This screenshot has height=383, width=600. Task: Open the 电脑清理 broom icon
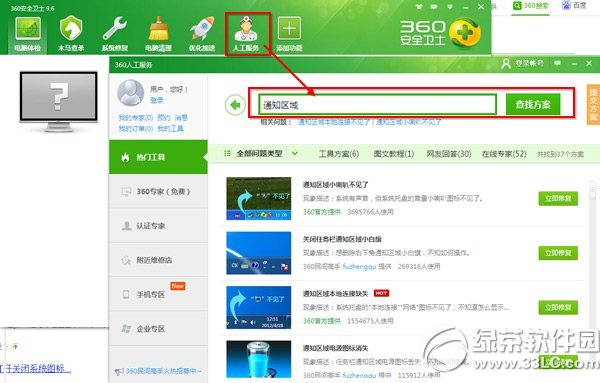click(x=158, y=33)
